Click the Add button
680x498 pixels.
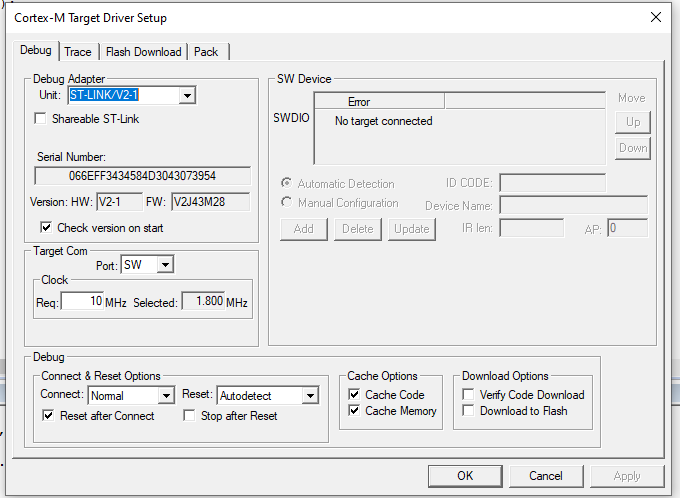click(x=304, y=229)
